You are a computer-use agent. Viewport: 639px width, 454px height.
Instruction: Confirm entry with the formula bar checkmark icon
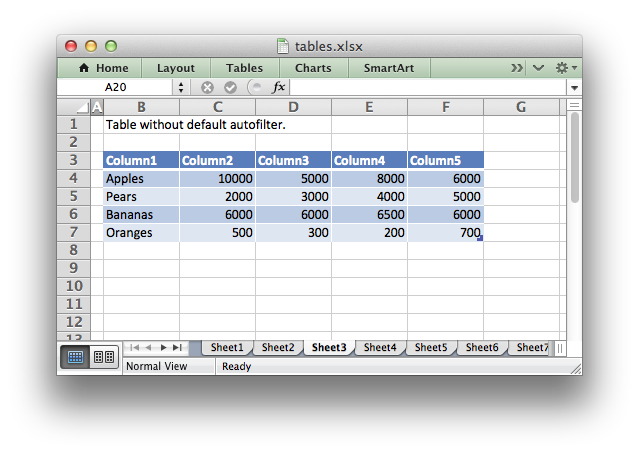(230, 87)
